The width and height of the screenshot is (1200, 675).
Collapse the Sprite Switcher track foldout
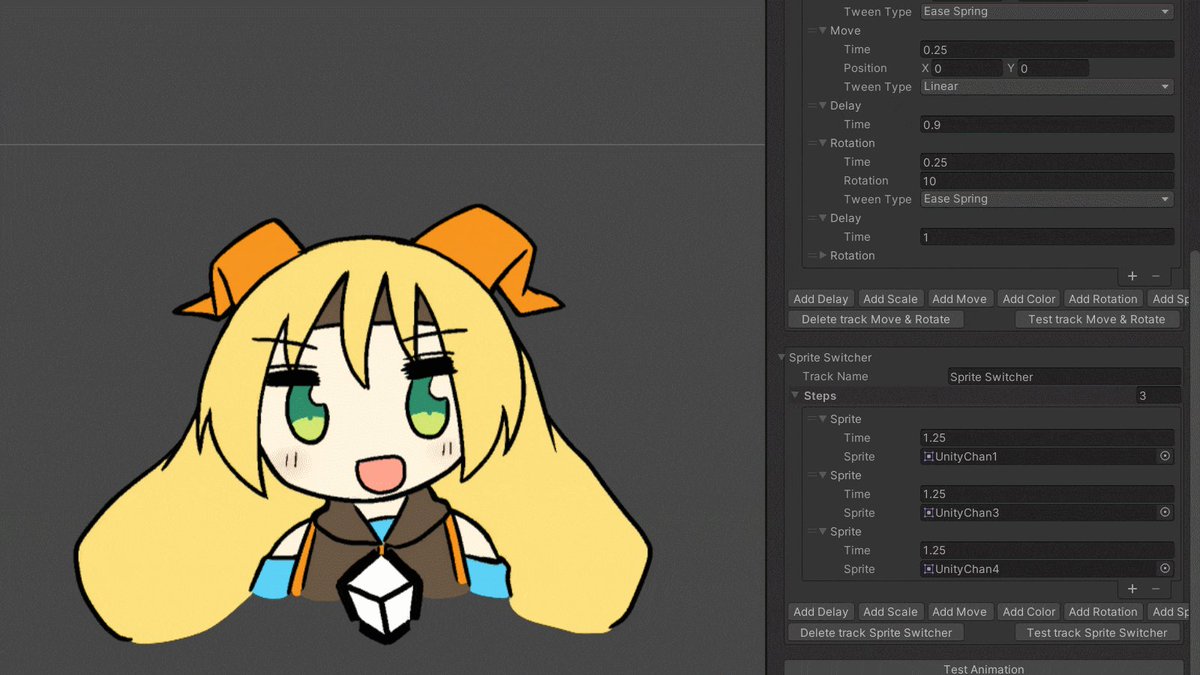(782, 358)
